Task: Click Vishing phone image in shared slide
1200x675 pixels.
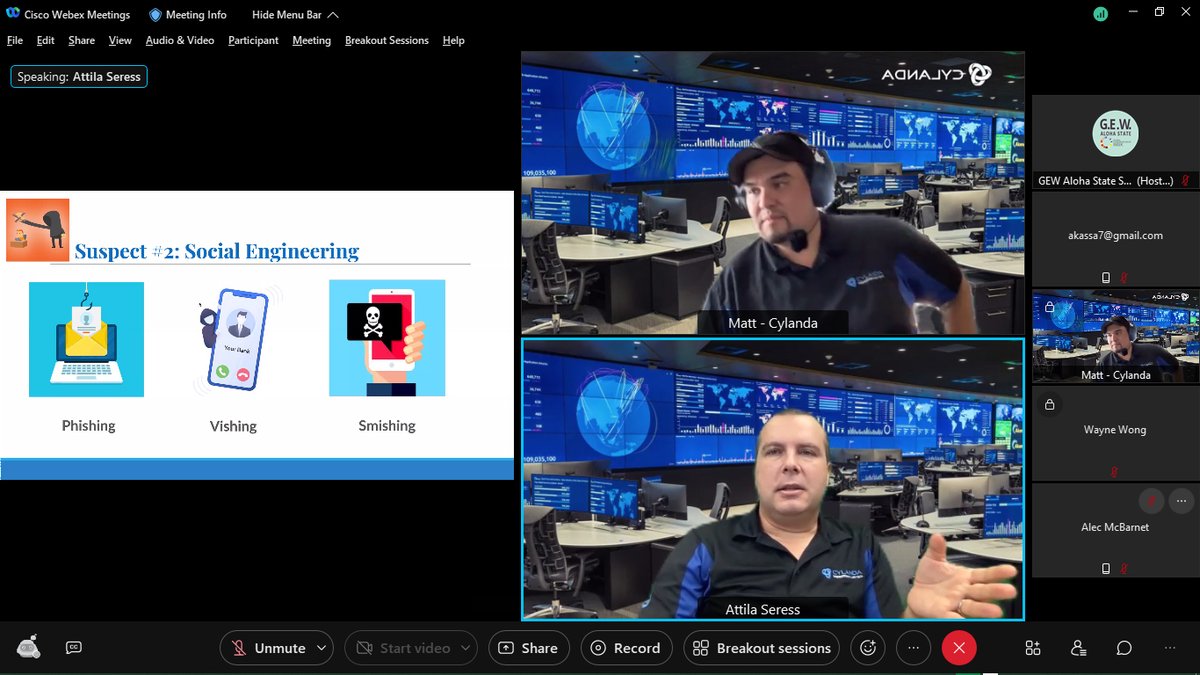Action: click(x=236, y=338)
